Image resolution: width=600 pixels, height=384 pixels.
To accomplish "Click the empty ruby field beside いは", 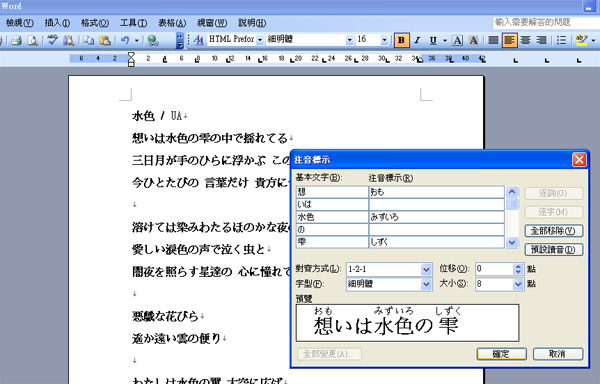I will [x=437, y=205].
